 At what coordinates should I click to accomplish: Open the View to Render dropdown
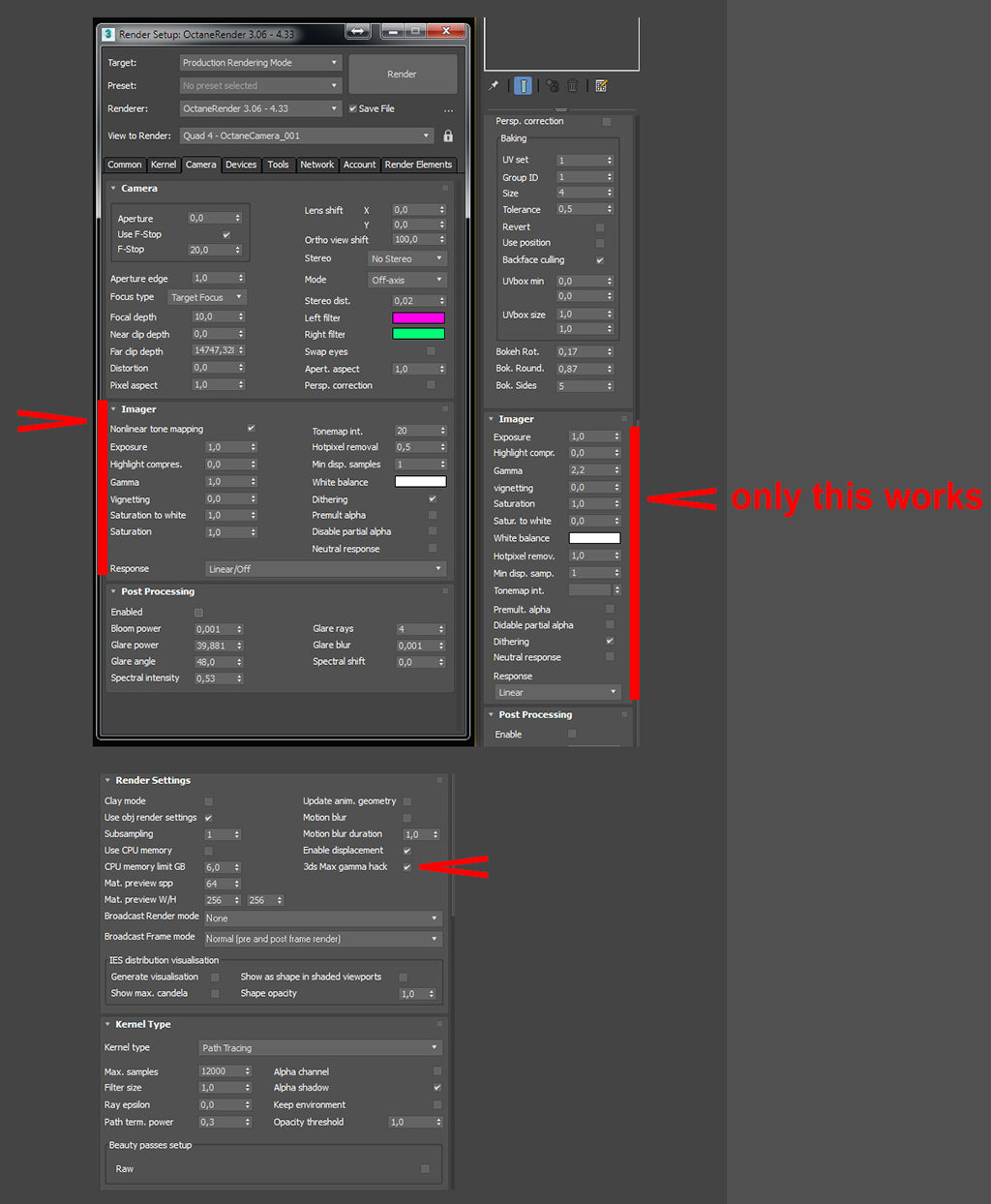[307, 135]
